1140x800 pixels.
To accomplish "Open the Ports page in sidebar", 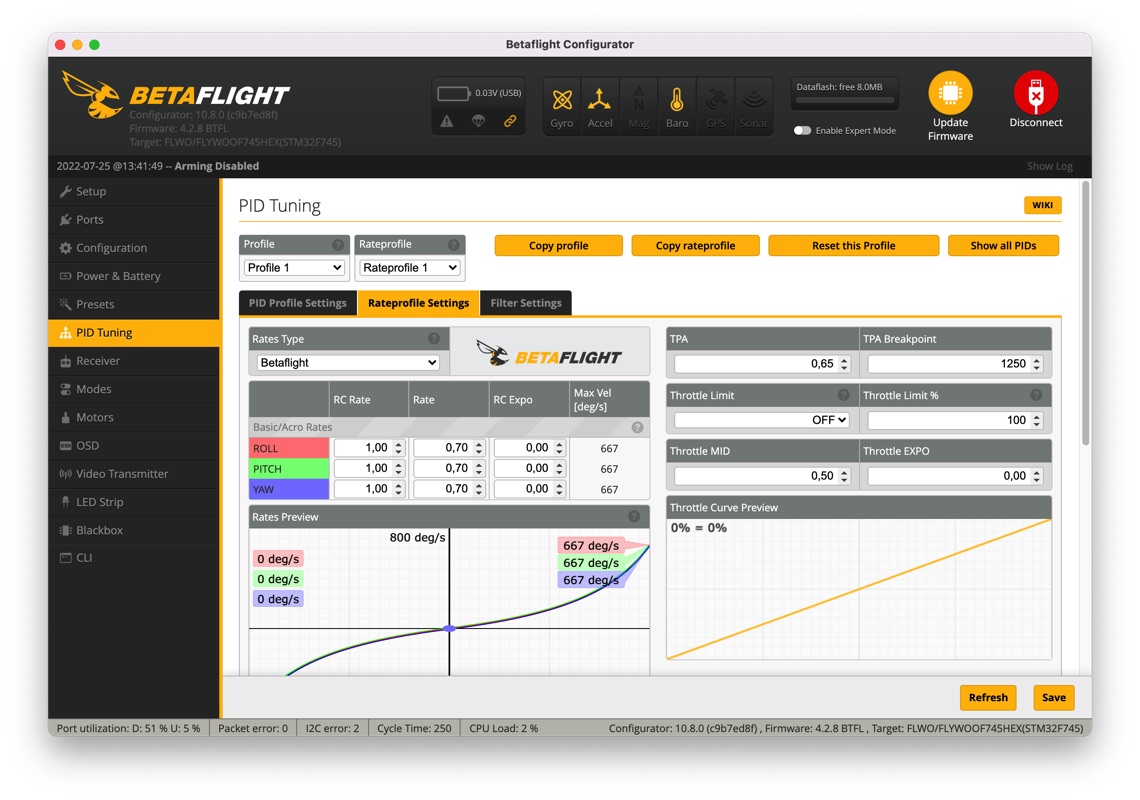I will coord(134,220).
